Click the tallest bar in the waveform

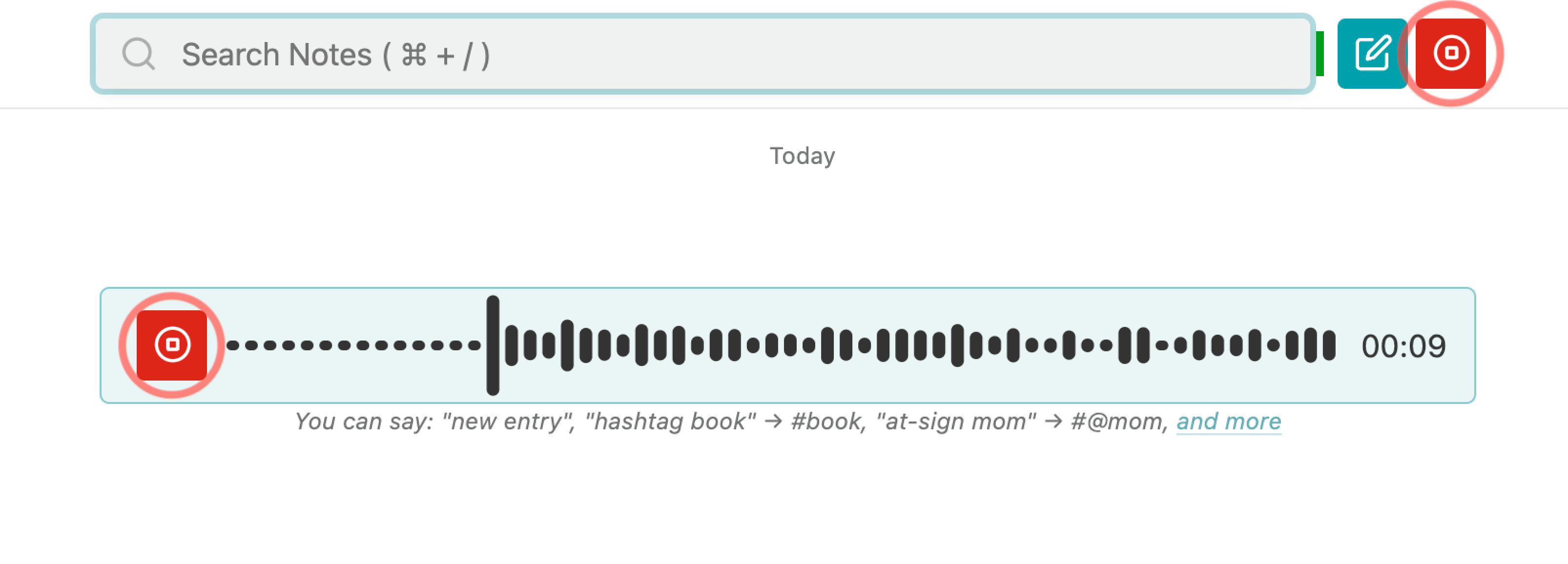click(x=493, y=345)
